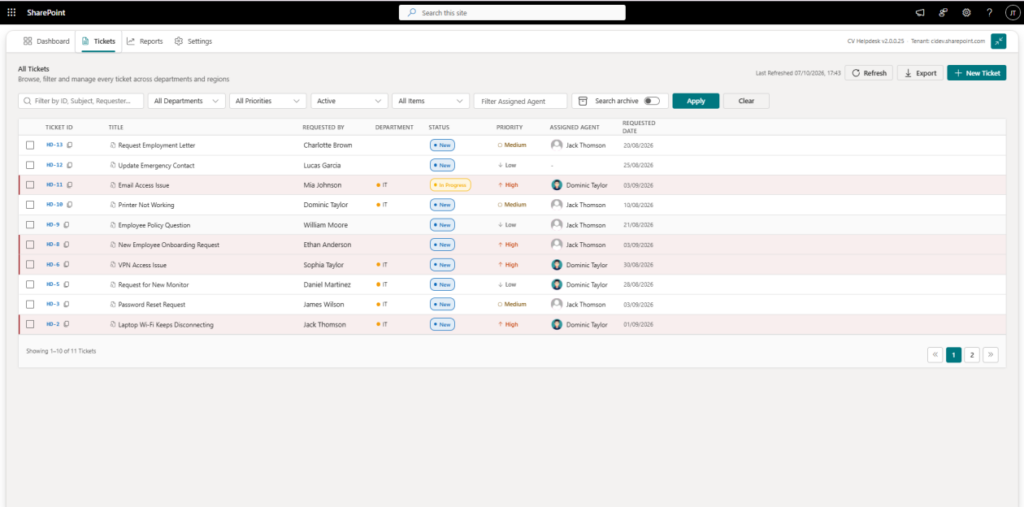Open the Active status dropdown

coord(349,101)
